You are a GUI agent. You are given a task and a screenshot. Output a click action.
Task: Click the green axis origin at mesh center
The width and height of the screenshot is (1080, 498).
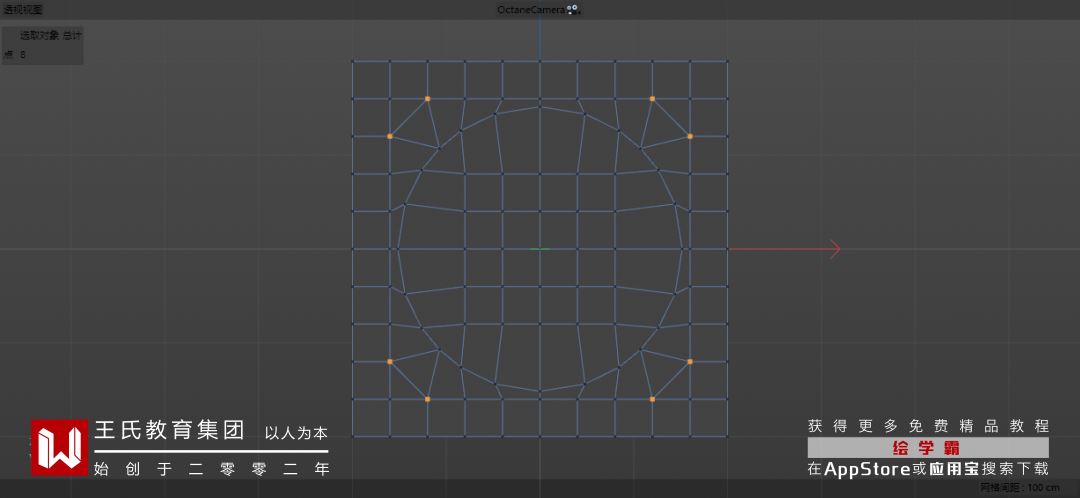(x=540, y=249)
